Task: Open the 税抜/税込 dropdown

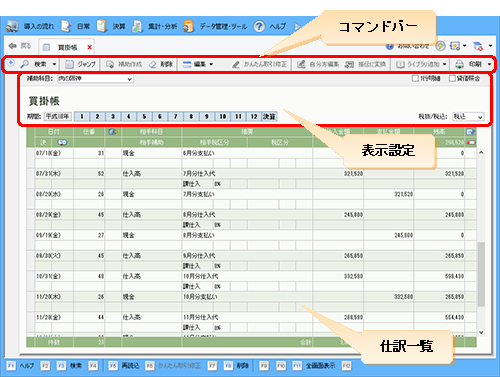Action: [x=480, y=117]
